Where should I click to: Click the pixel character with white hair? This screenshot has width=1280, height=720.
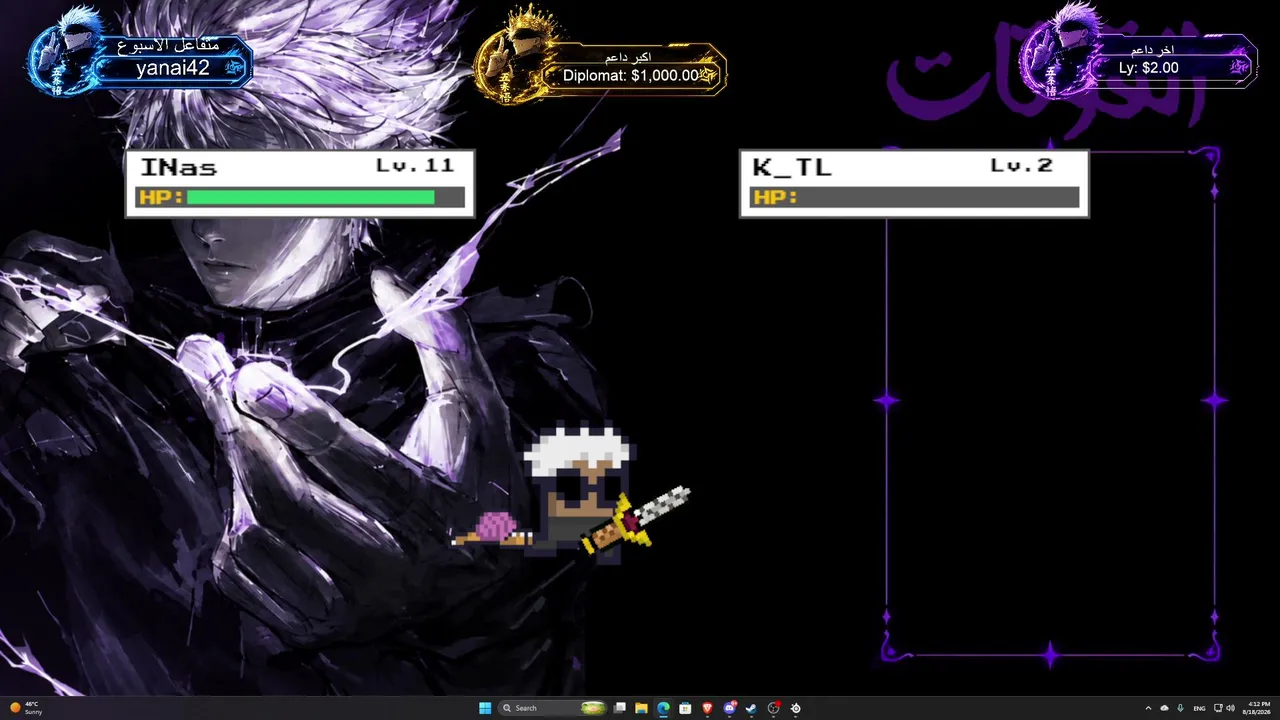tap(577, 493)
